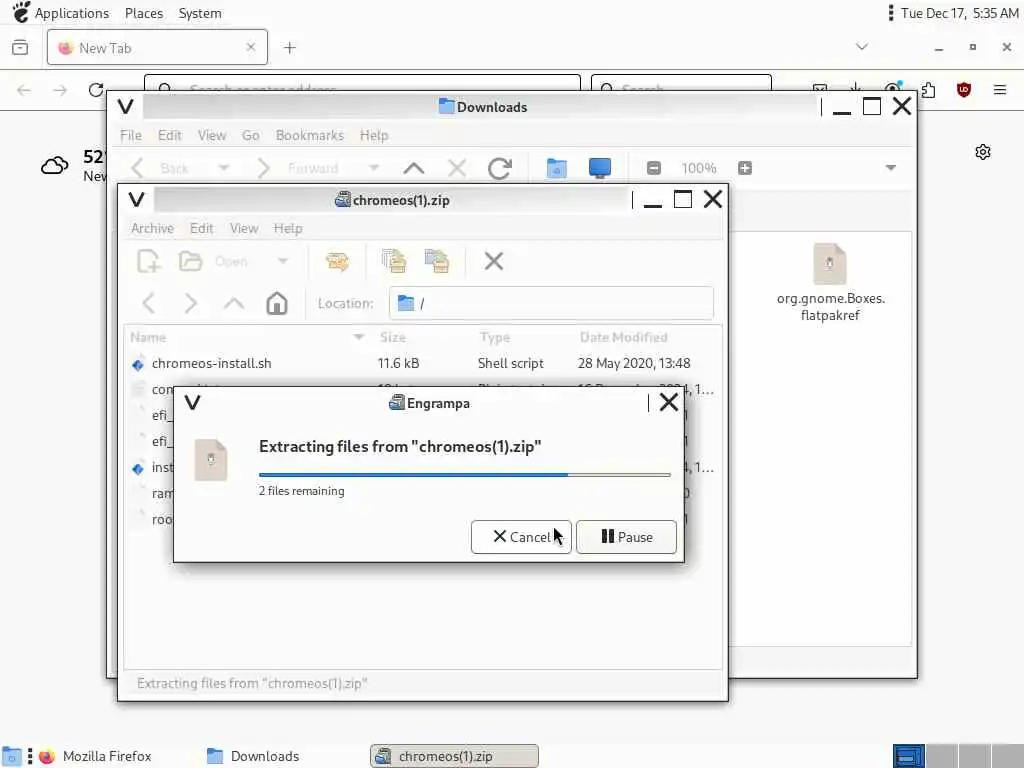Click the stop operation X icon in archive toolbar
This screenshot has width=1024, height=768.
pyautogui.click(x=494, y=261)
